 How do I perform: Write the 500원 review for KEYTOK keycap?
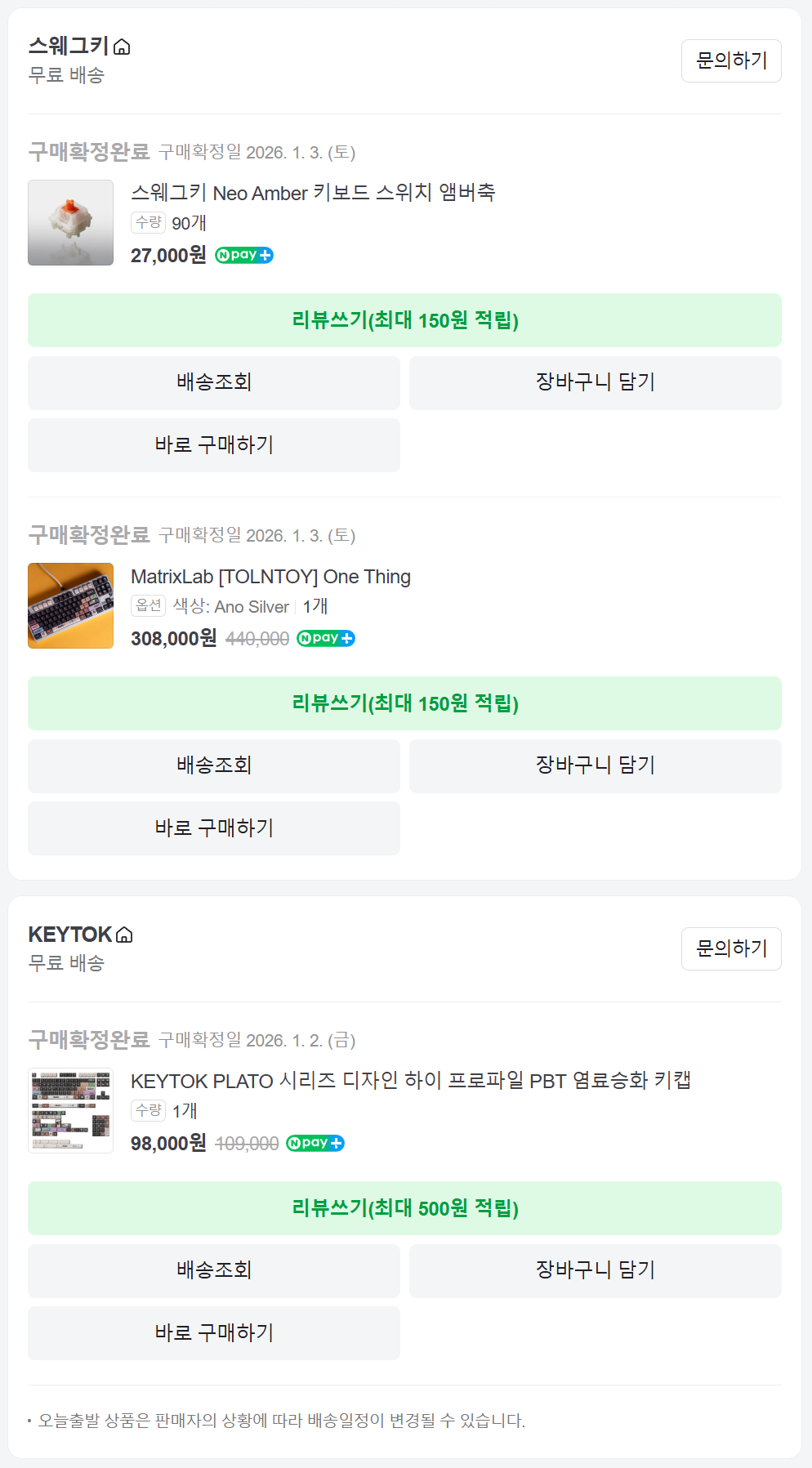click(x=404, y=1208)
